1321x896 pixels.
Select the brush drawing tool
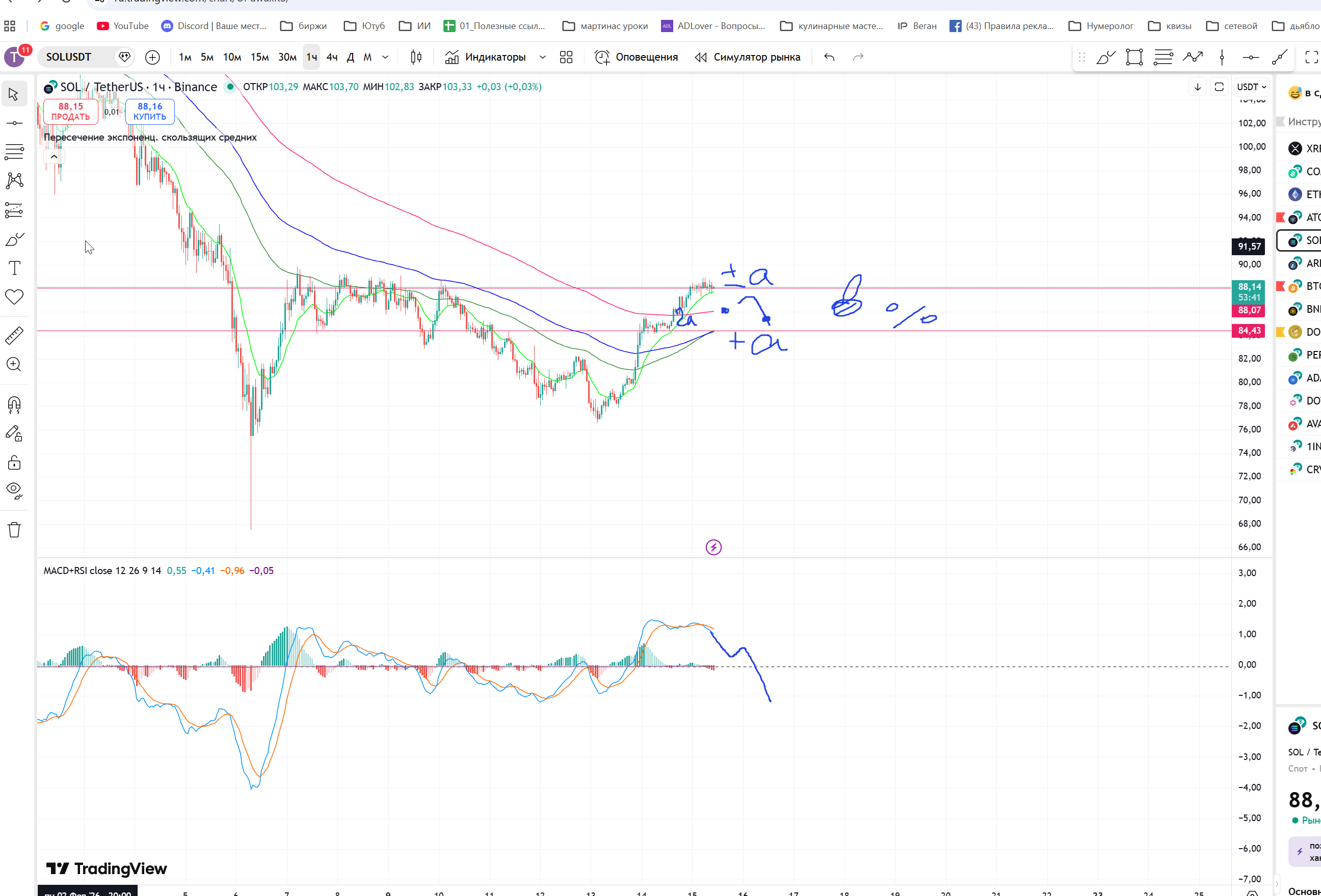click(x=14, y=239)
